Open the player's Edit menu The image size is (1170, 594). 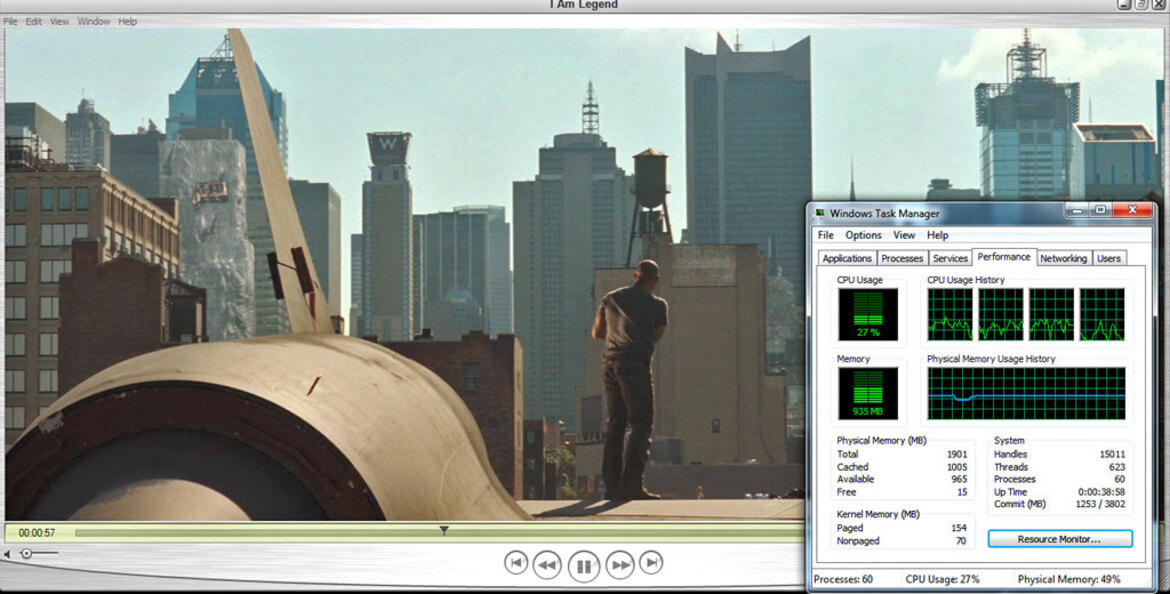click(34, 22)
